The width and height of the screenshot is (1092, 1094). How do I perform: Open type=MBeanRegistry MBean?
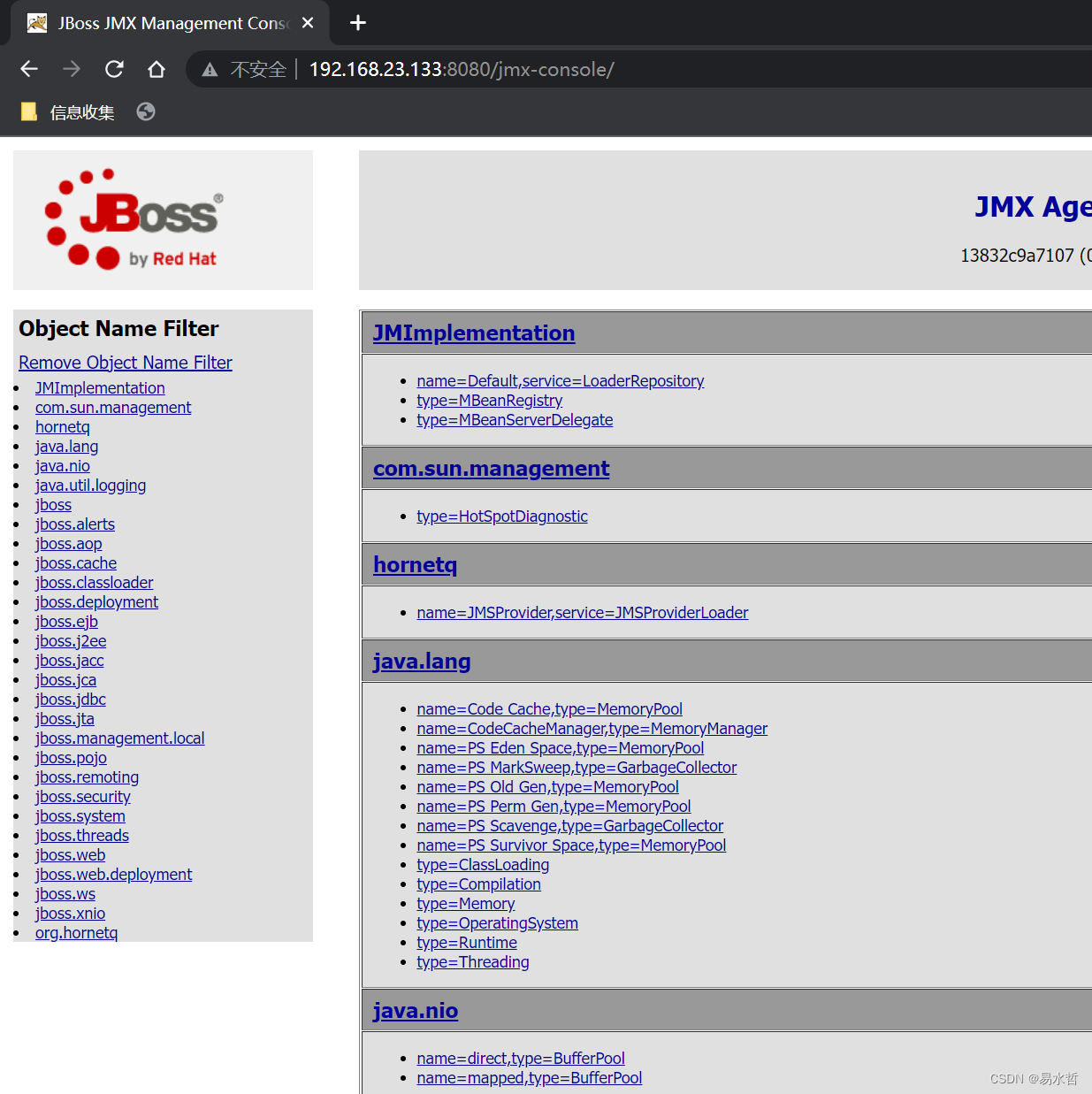coord(490,401)
